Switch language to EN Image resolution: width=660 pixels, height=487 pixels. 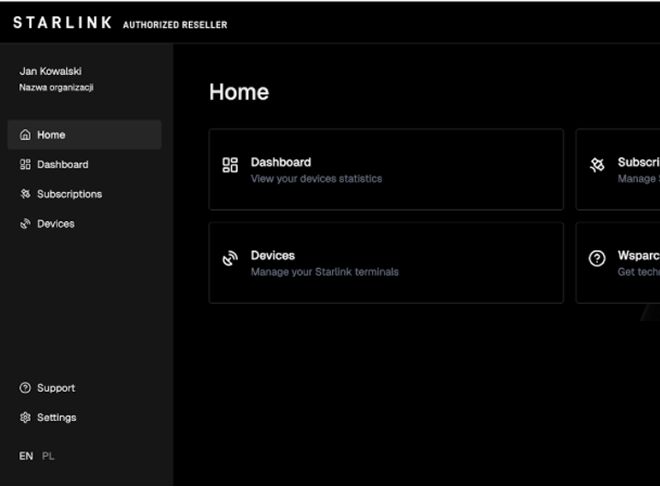tap(26, 456)
